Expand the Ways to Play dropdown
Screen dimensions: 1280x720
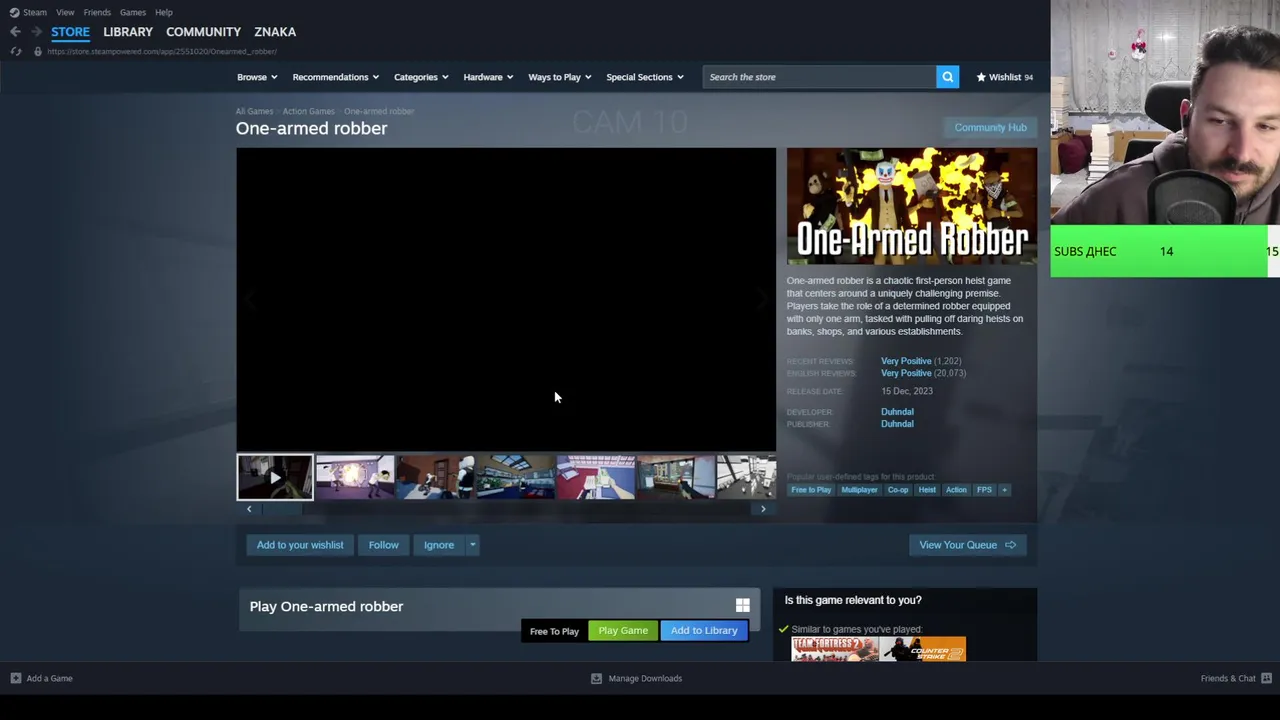click(x=560, y=77)
